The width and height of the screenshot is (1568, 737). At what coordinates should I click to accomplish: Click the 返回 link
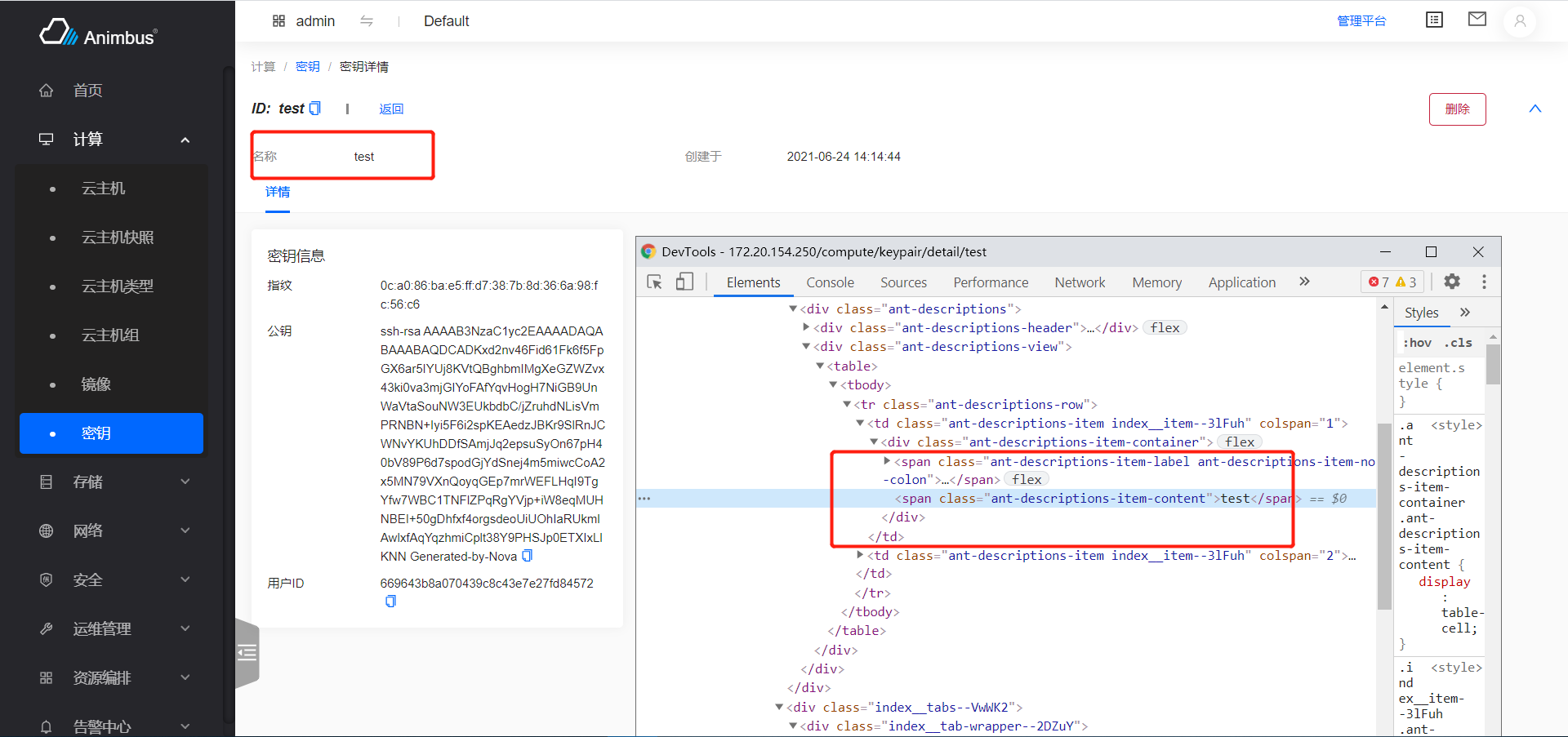pyautogui.click(x=391, y=109)
